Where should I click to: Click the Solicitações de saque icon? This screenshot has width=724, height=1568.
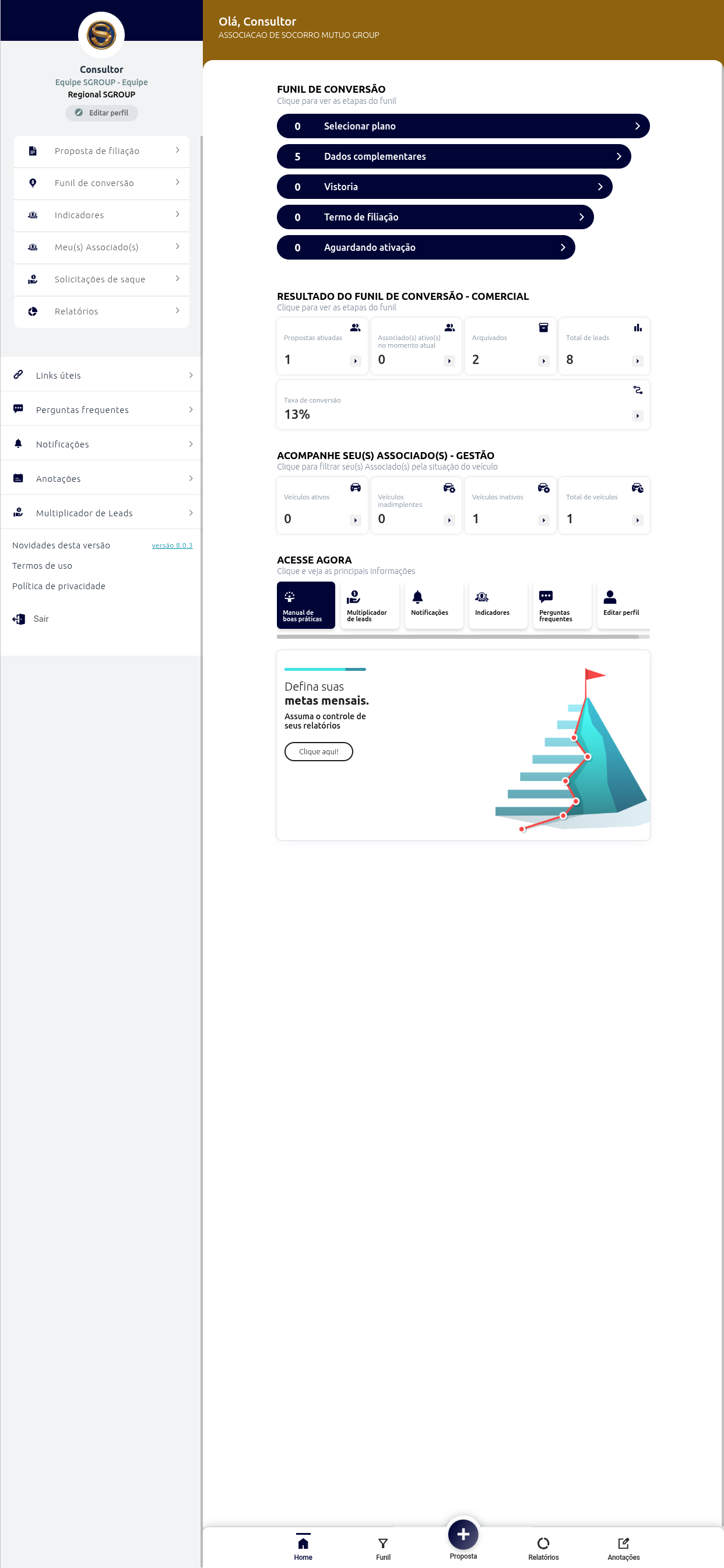click(x=33, y=279)
